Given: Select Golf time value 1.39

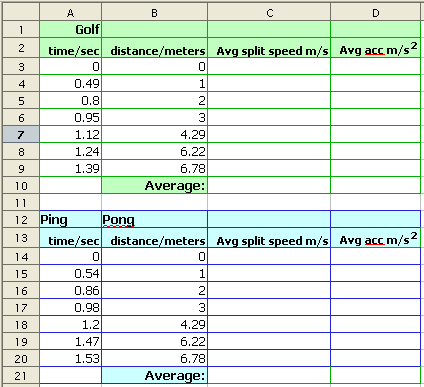Looking at the screenshot, I should coord(71,168).
